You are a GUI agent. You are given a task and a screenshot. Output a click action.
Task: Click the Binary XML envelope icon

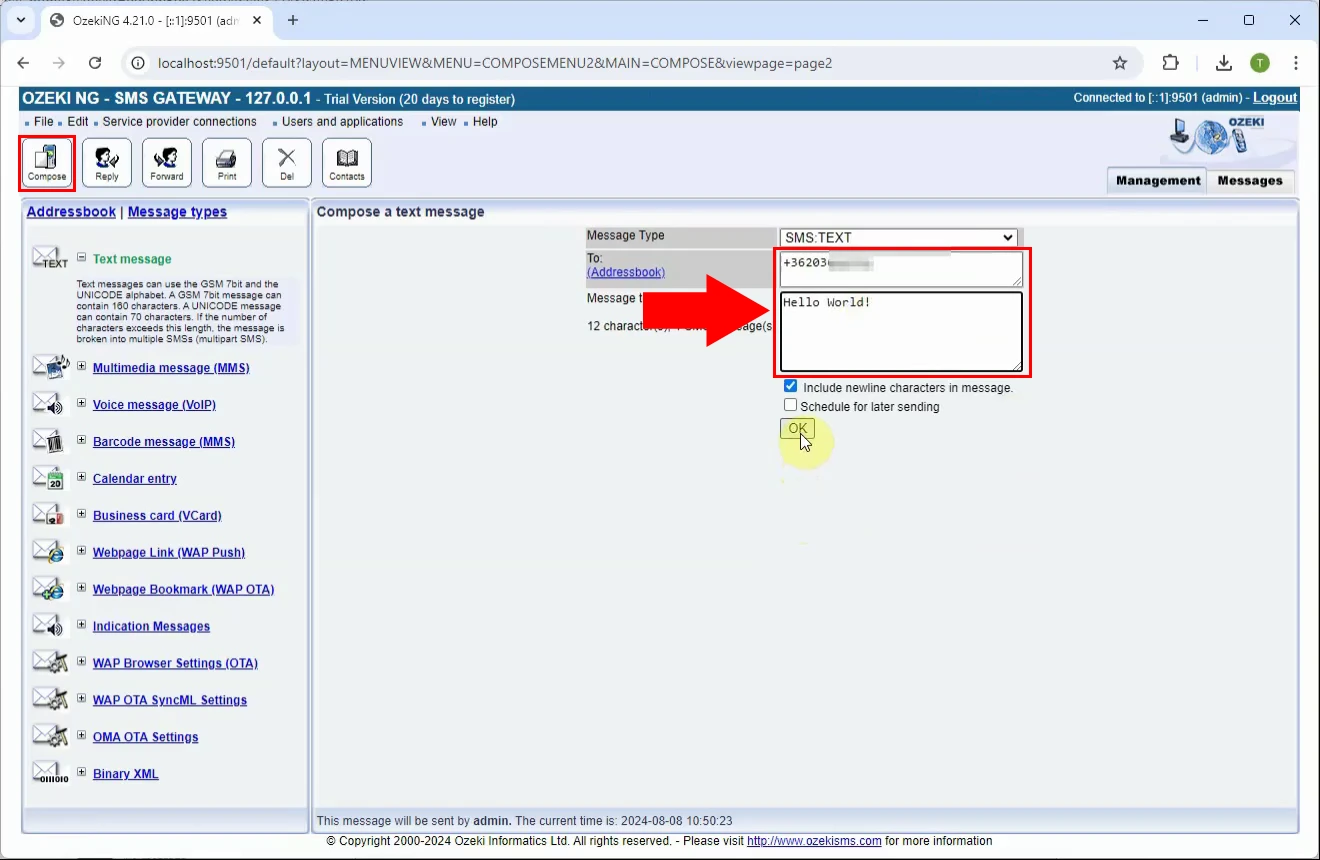[x=50, y=773]
